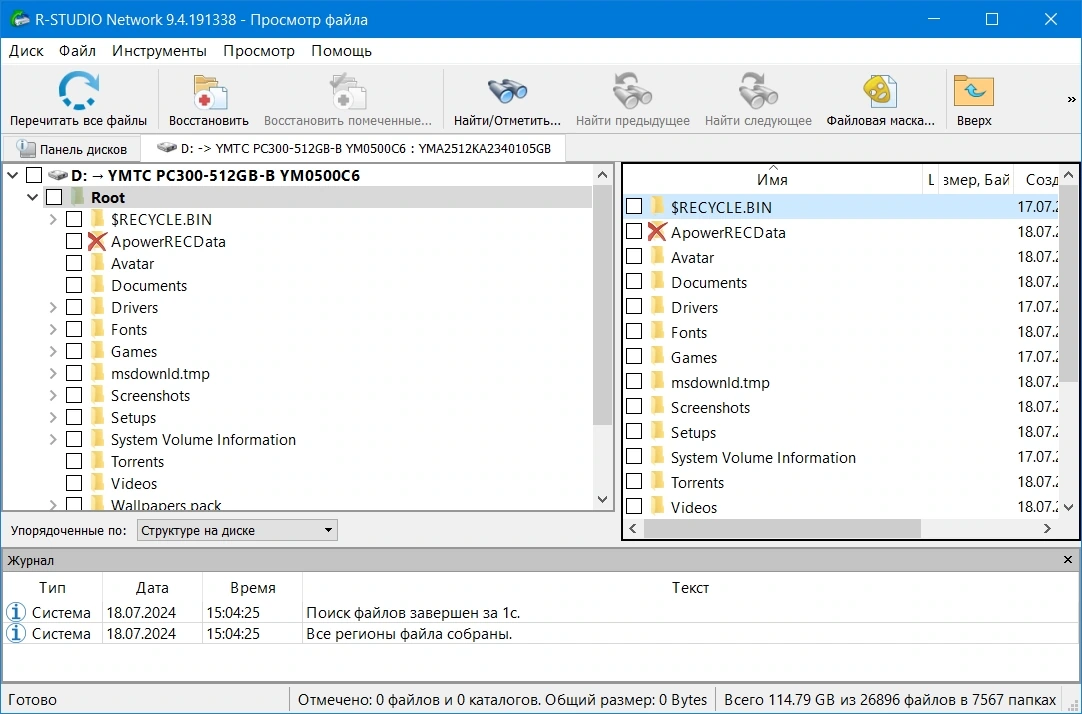Select Wallpapers pack folder in tree
The width and height of the screenshot is (1082, 714).
166,504
